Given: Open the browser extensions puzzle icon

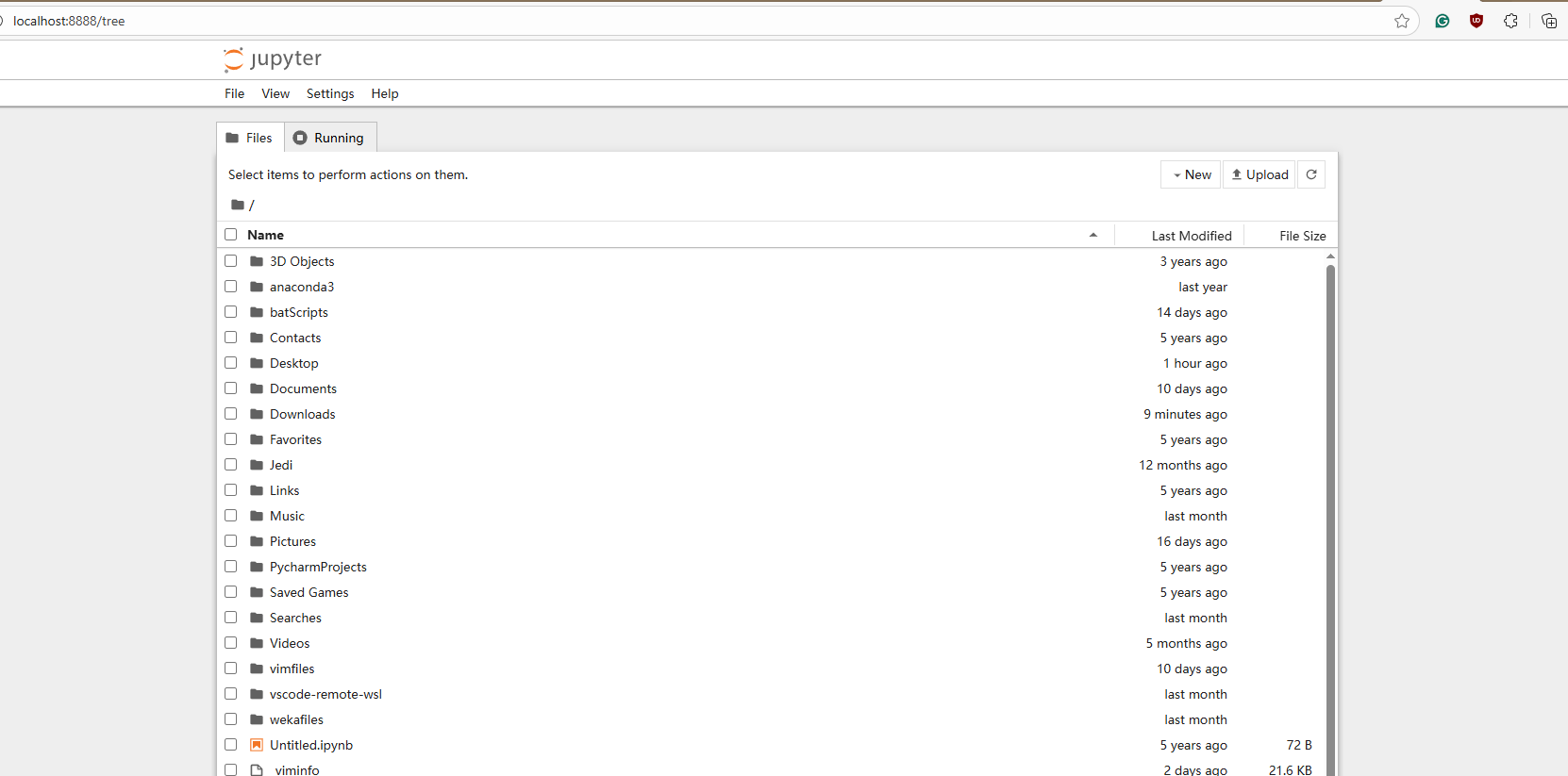Looking at the screenshot, I should coord(1510,21).
